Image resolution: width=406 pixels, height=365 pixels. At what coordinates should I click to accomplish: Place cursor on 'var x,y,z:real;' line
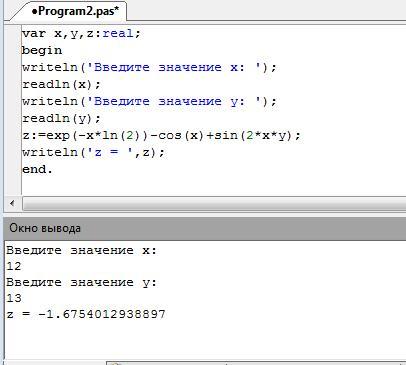[x=82, y=34]
